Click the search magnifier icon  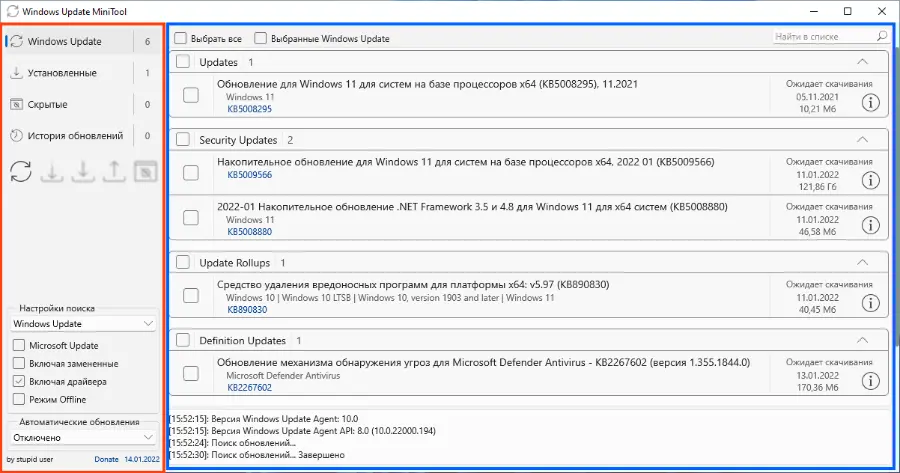(x=881, y=37)
